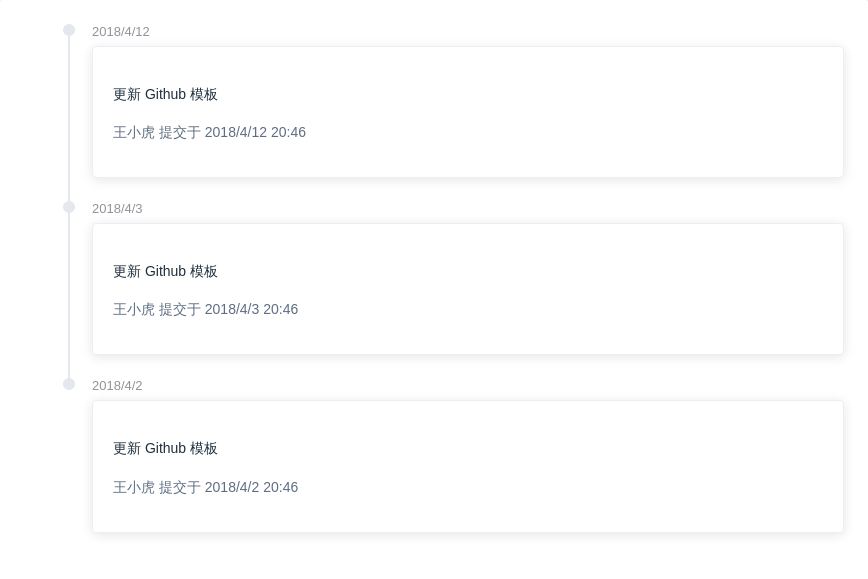Click the uppermost gray circle on the timeline

click(69, 30)
